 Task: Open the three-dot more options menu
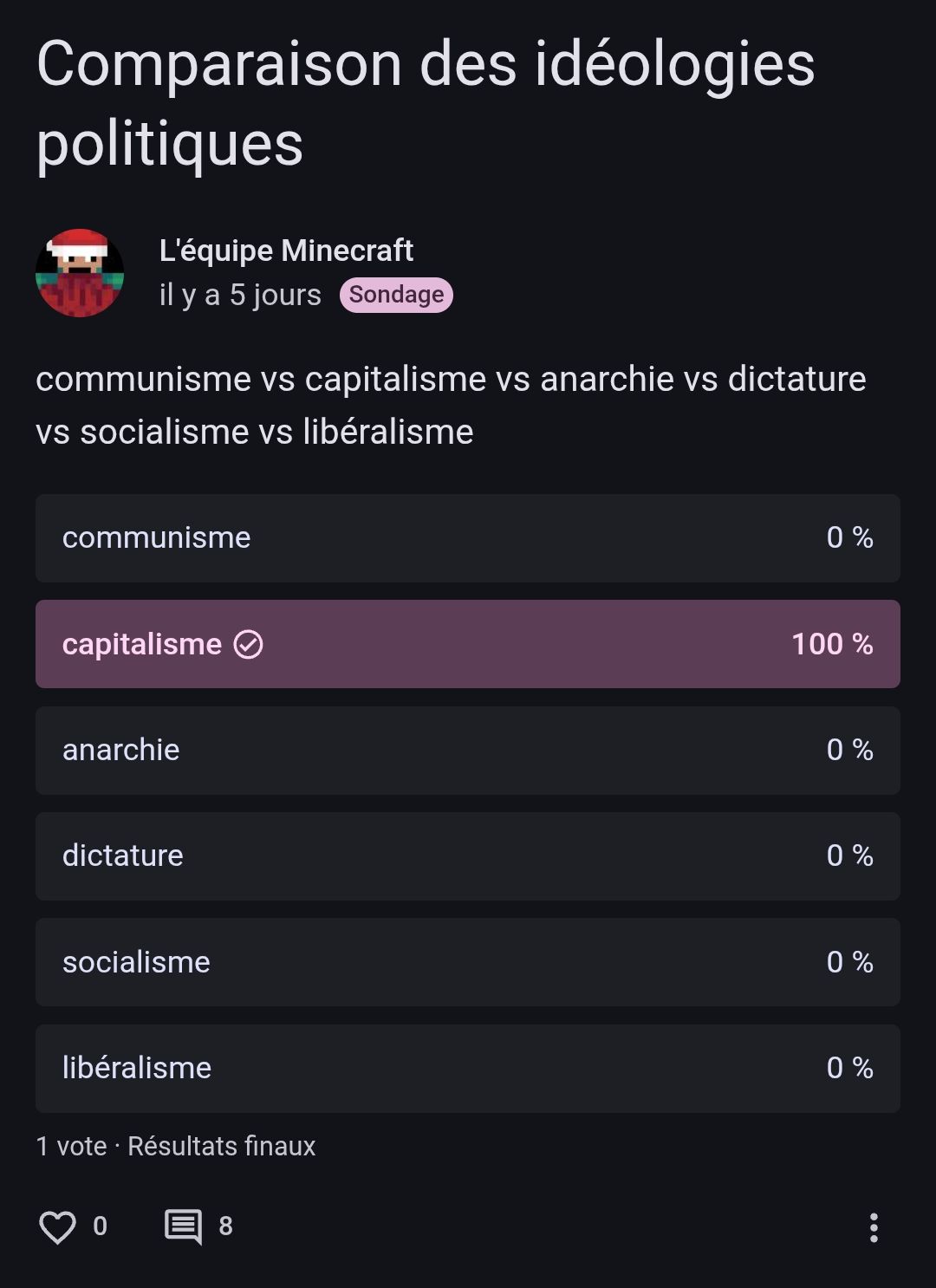click(x=874, y=1227)
